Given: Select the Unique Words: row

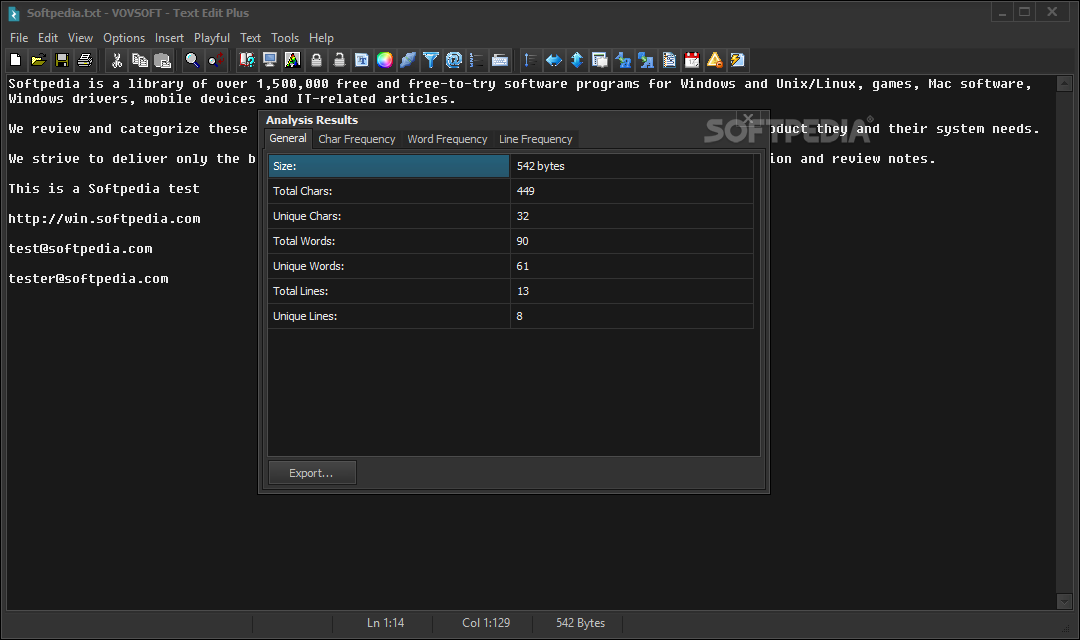Looking at the screenshot, I should 510,266.
